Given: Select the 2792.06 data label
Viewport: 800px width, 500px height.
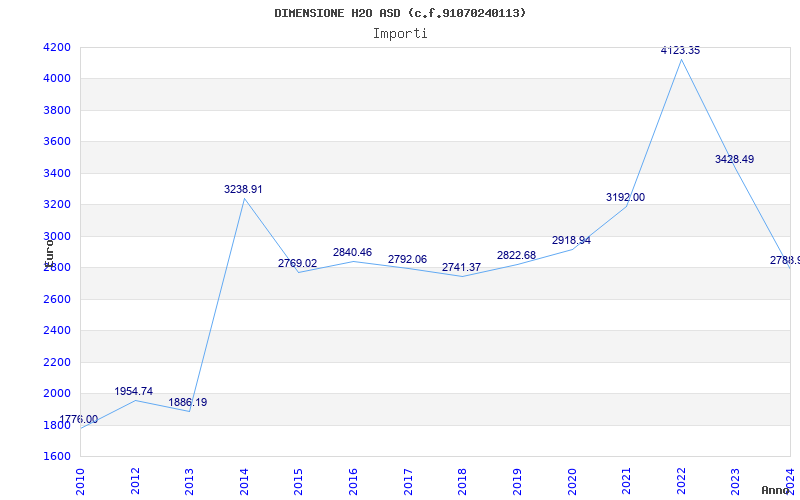Looking at the screenshot, I should [407, 259].
